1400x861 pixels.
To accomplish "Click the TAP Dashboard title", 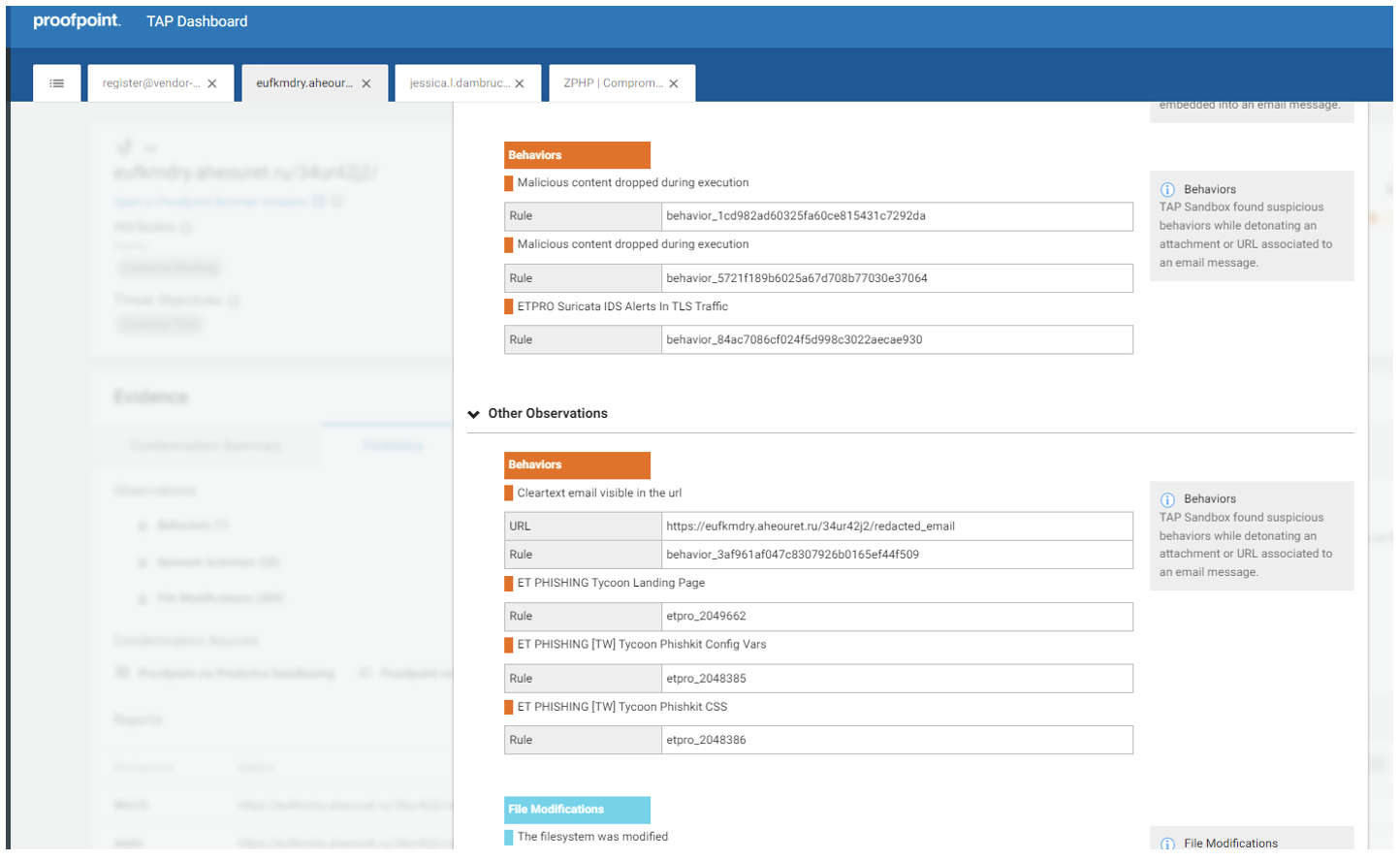I will pos(197,21).
